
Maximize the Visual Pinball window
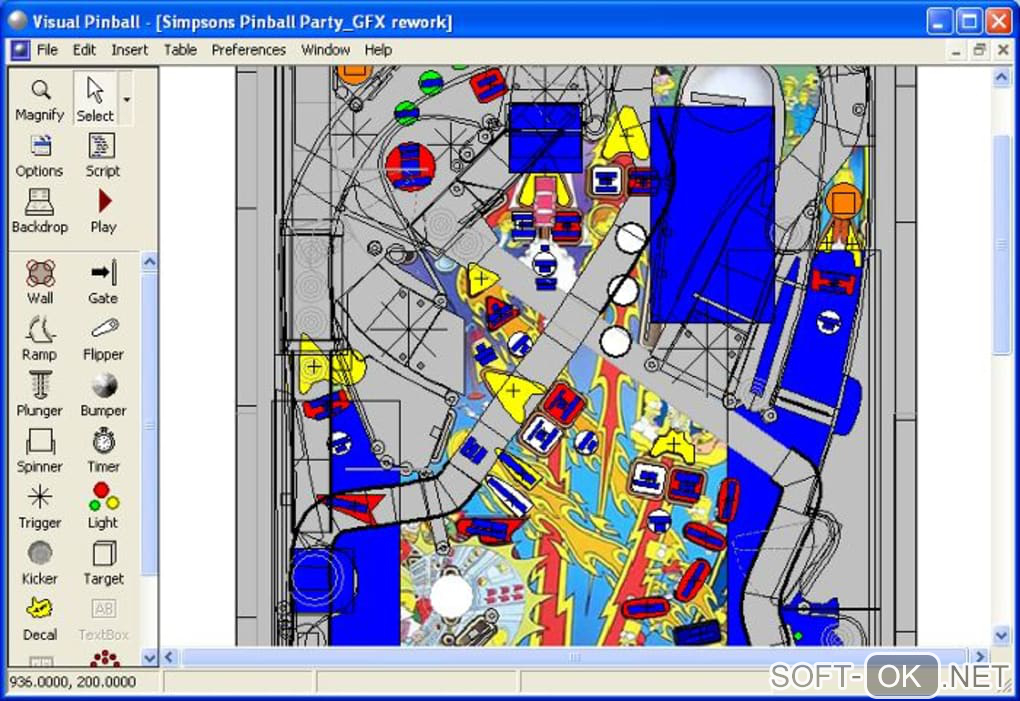(x=969, y=21)
